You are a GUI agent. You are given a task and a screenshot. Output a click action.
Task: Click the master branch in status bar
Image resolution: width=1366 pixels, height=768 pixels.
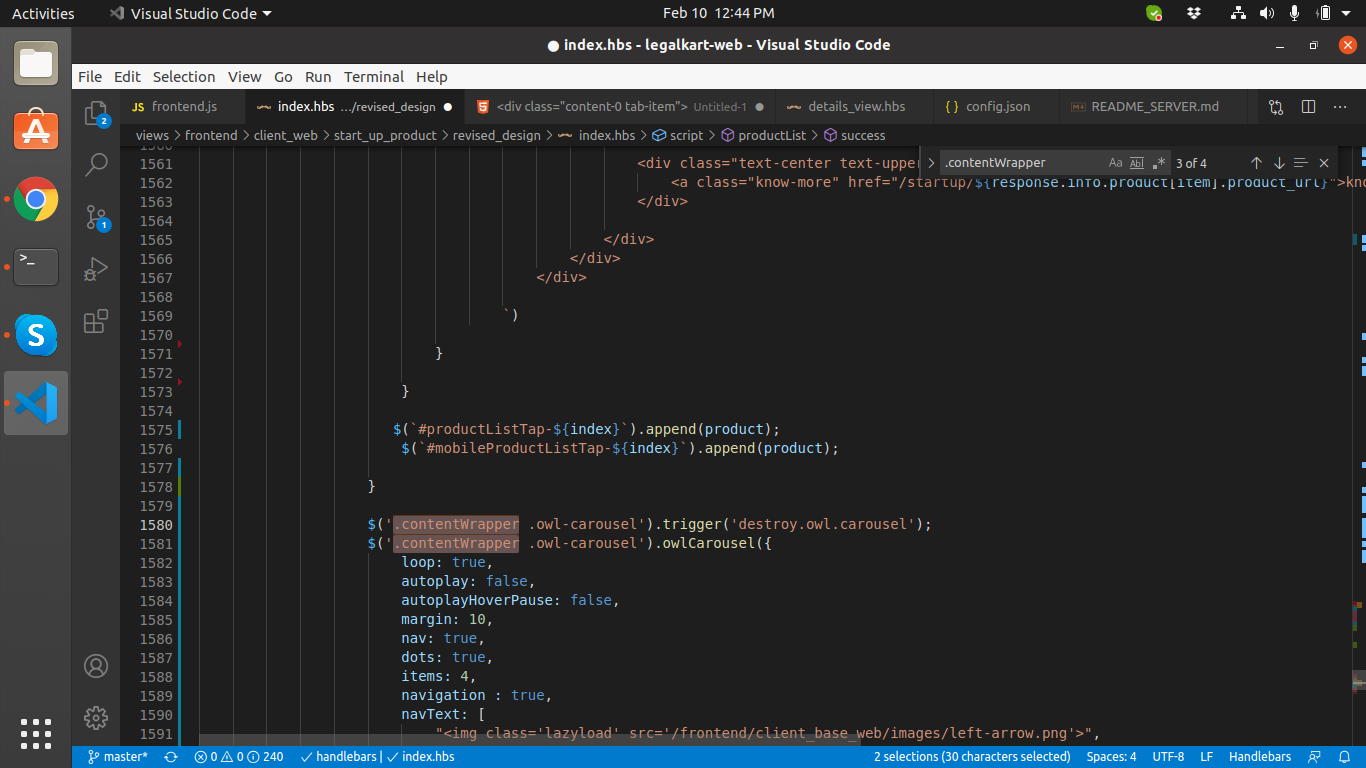pos(118,757)
